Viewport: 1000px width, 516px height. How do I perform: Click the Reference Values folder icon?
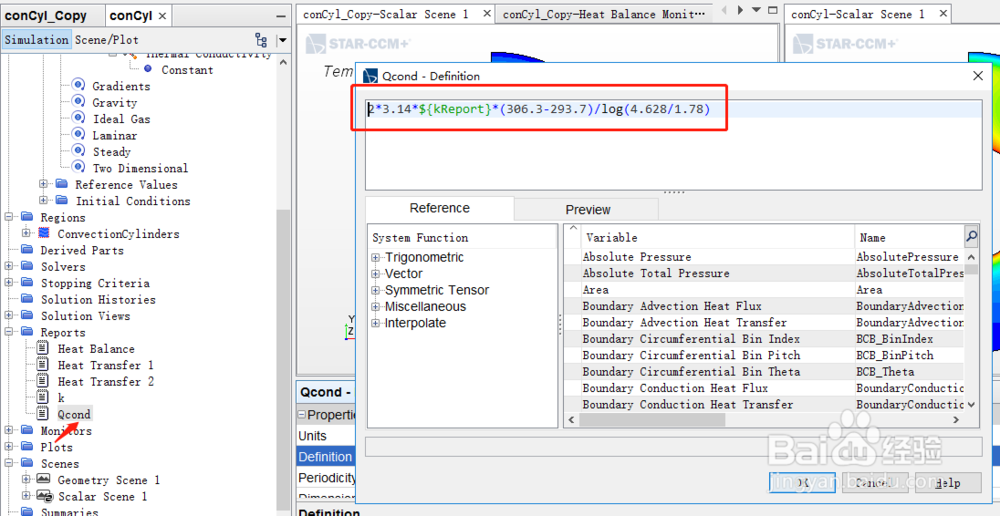61,184
